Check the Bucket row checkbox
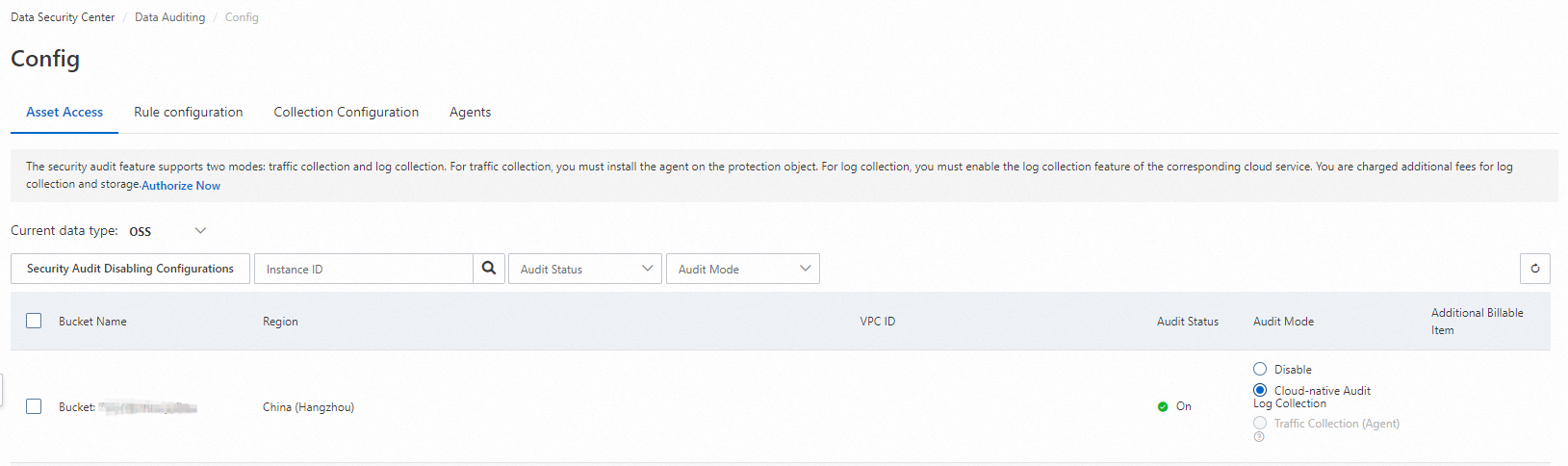This screenshot has width=1568, height=466. pyautogui.click(x=34, y=406)
